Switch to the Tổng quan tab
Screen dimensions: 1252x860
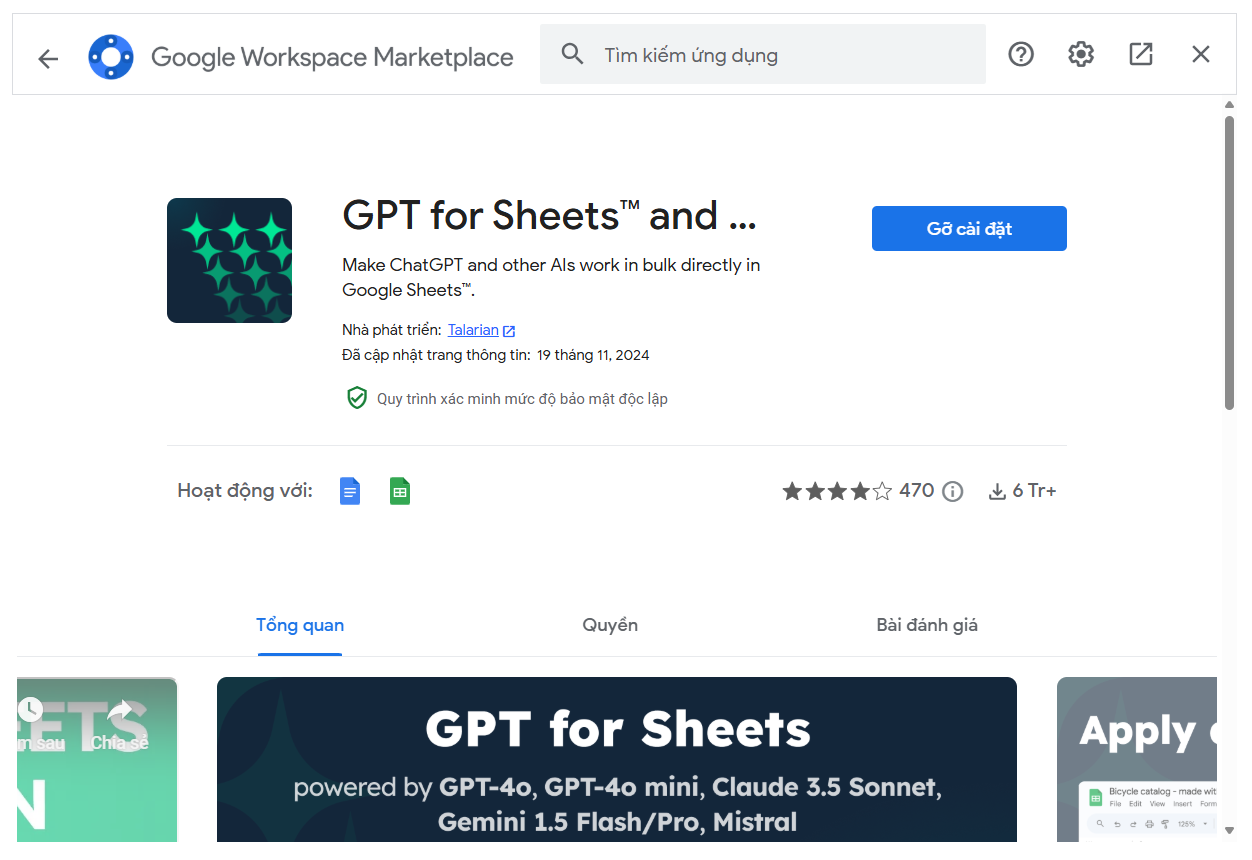point(300,626)
